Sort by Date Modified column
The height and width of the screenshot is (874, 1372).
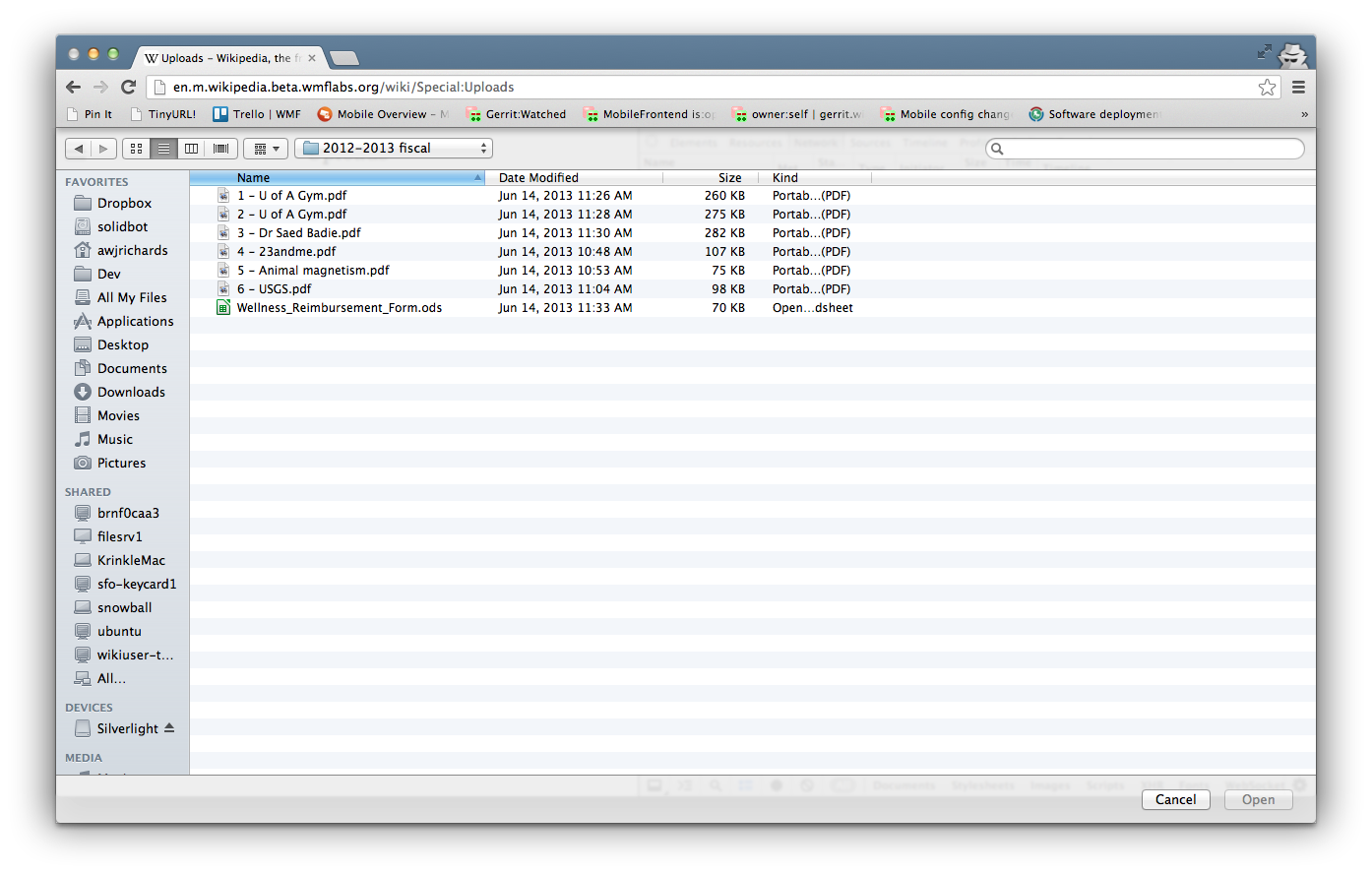coord(575,178)
